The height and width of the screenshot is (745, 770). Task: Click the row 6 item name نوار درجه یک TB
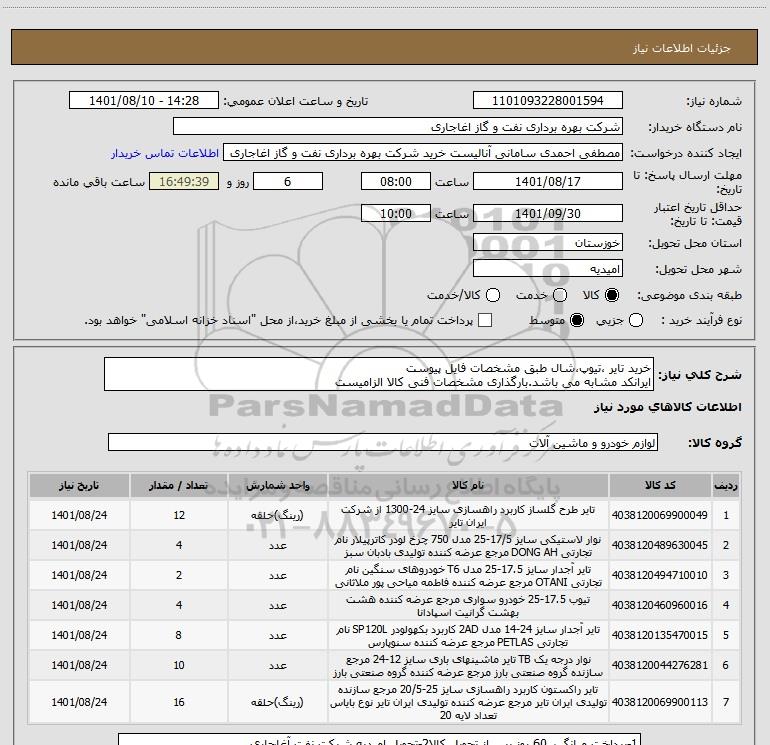point(468,665)
